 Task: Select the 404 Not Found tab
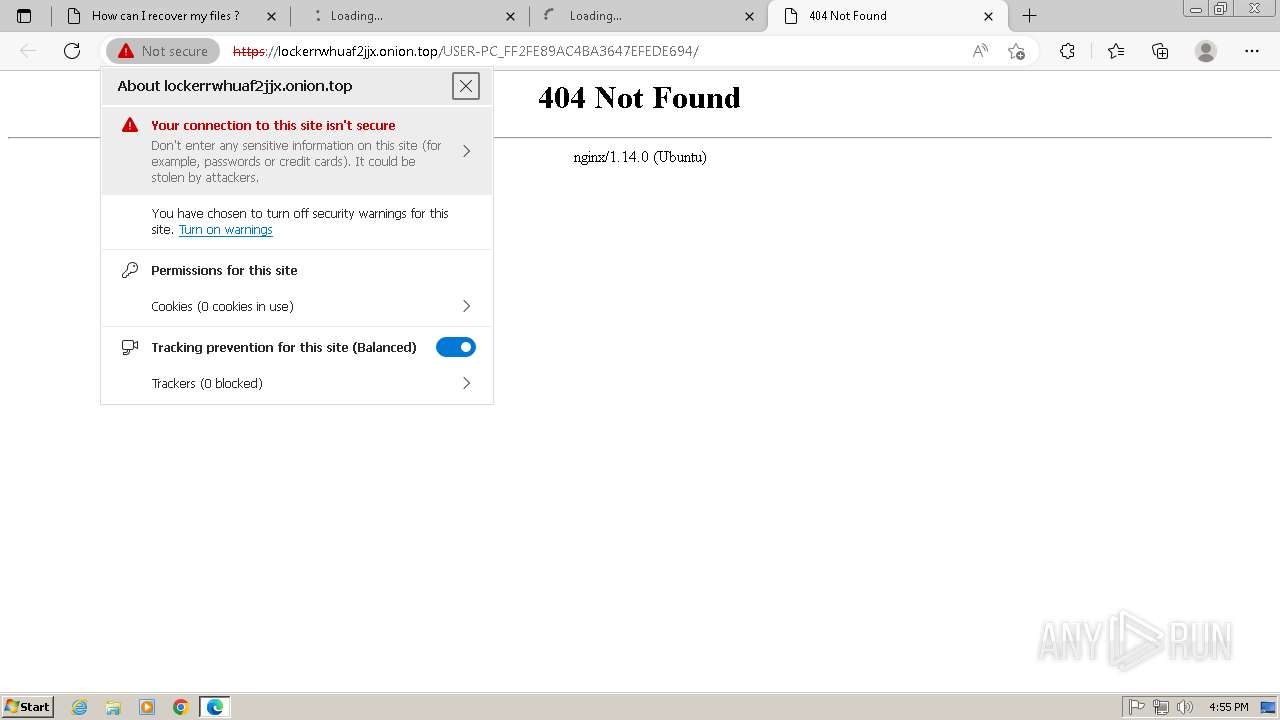[887, 16]
